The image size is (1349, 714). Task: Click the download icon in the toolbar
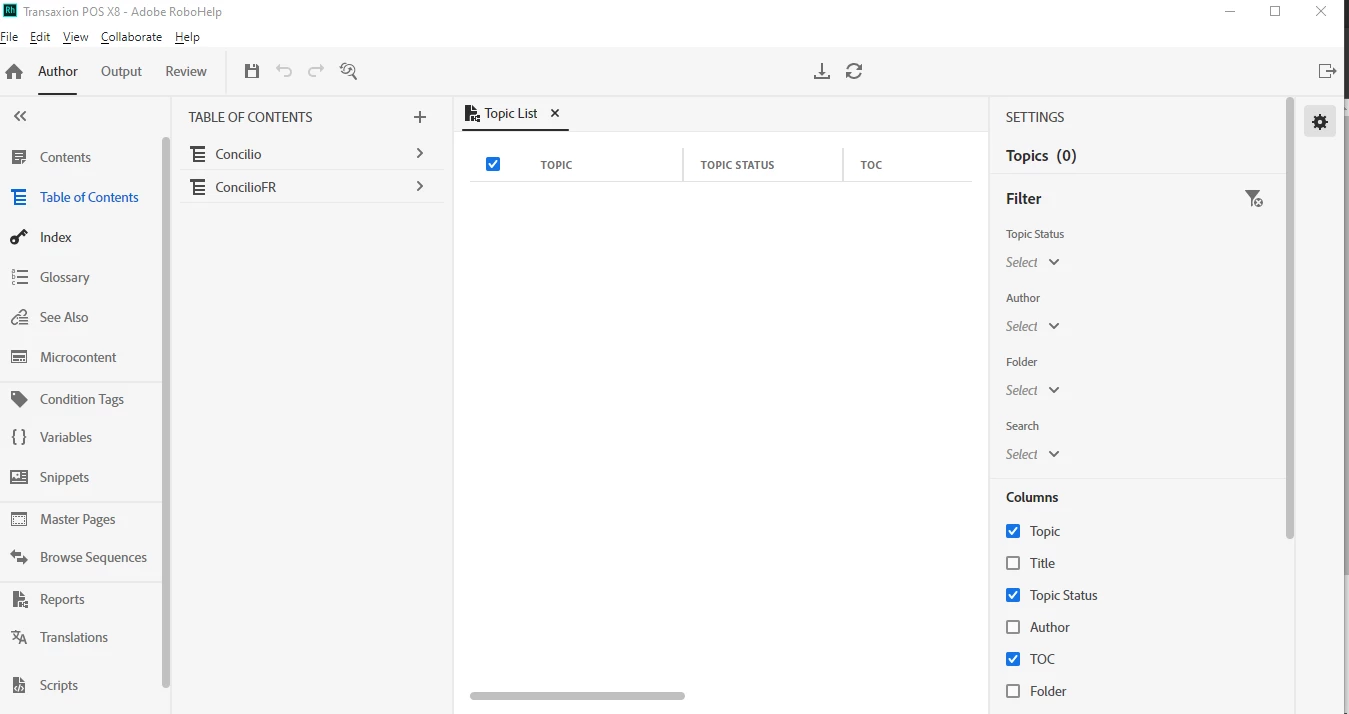pyautogui.click(x=822, y=71)
